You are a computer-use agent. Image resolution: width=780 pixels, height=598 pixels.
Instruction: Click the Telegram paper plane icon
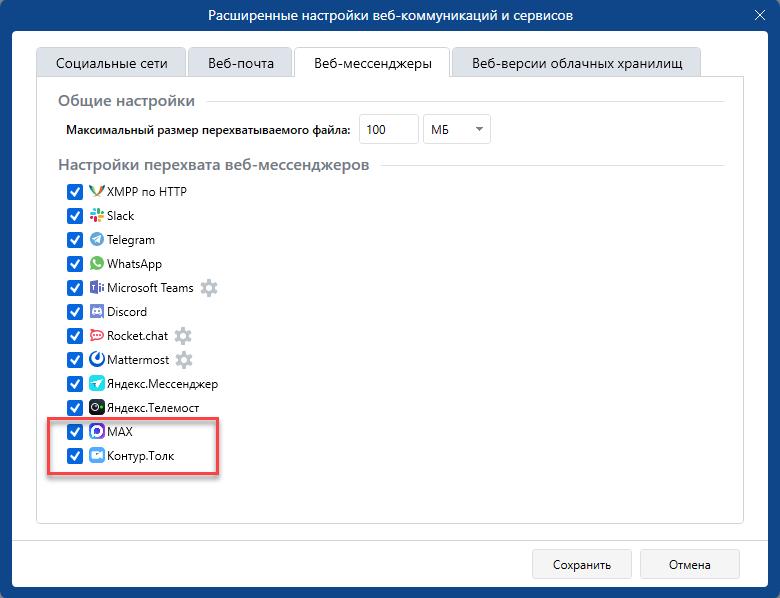point(97,240)
